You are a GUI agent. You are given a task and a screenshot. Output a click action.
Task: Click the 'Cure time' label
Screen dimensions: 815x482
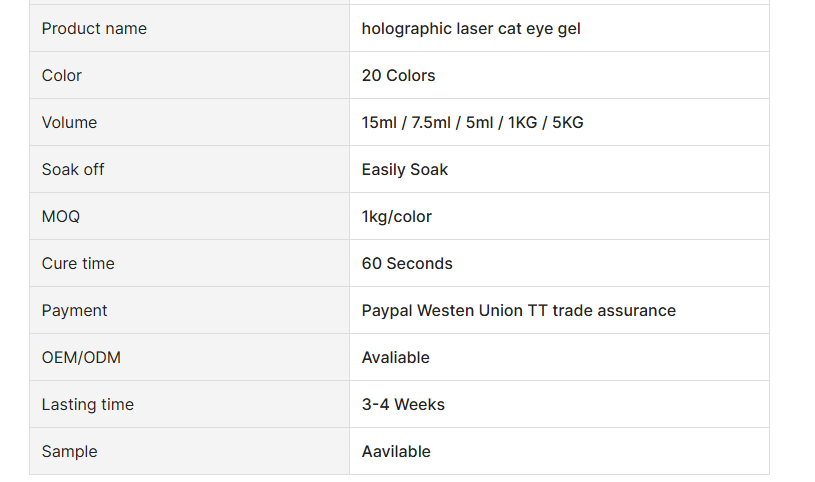pos(78,263)
